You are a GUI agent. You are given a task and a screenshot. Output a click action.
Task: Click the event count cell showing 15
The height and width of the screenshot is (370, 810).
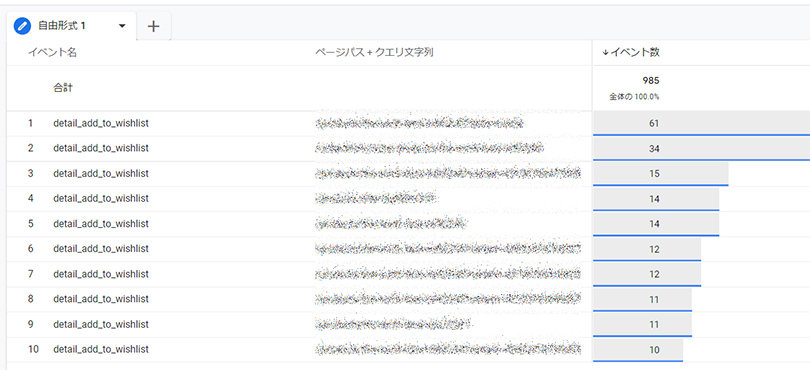tap(661, 174)
